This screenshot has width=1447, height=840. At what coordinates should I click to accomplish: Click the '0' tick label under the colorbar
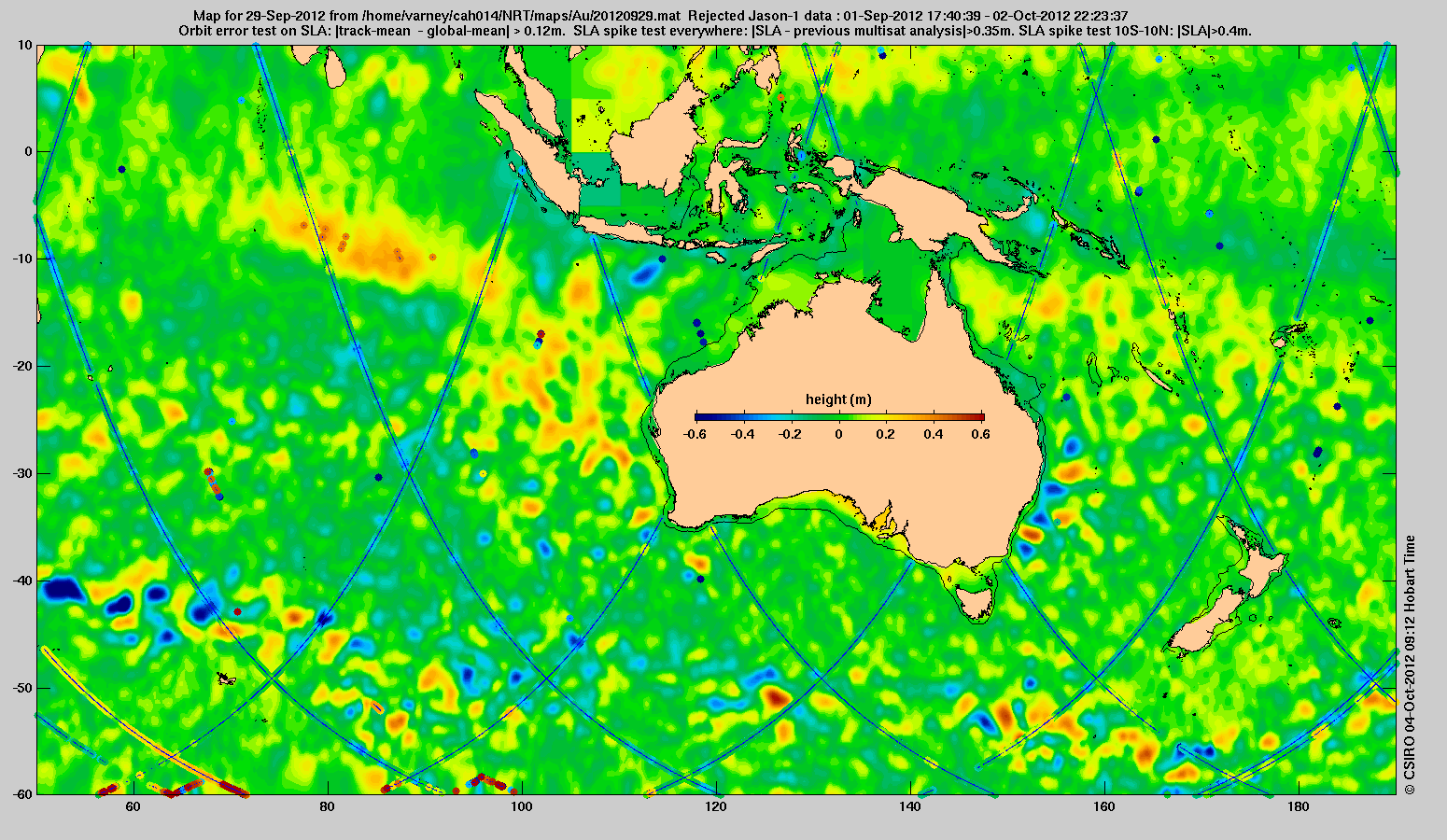[838, 434]
